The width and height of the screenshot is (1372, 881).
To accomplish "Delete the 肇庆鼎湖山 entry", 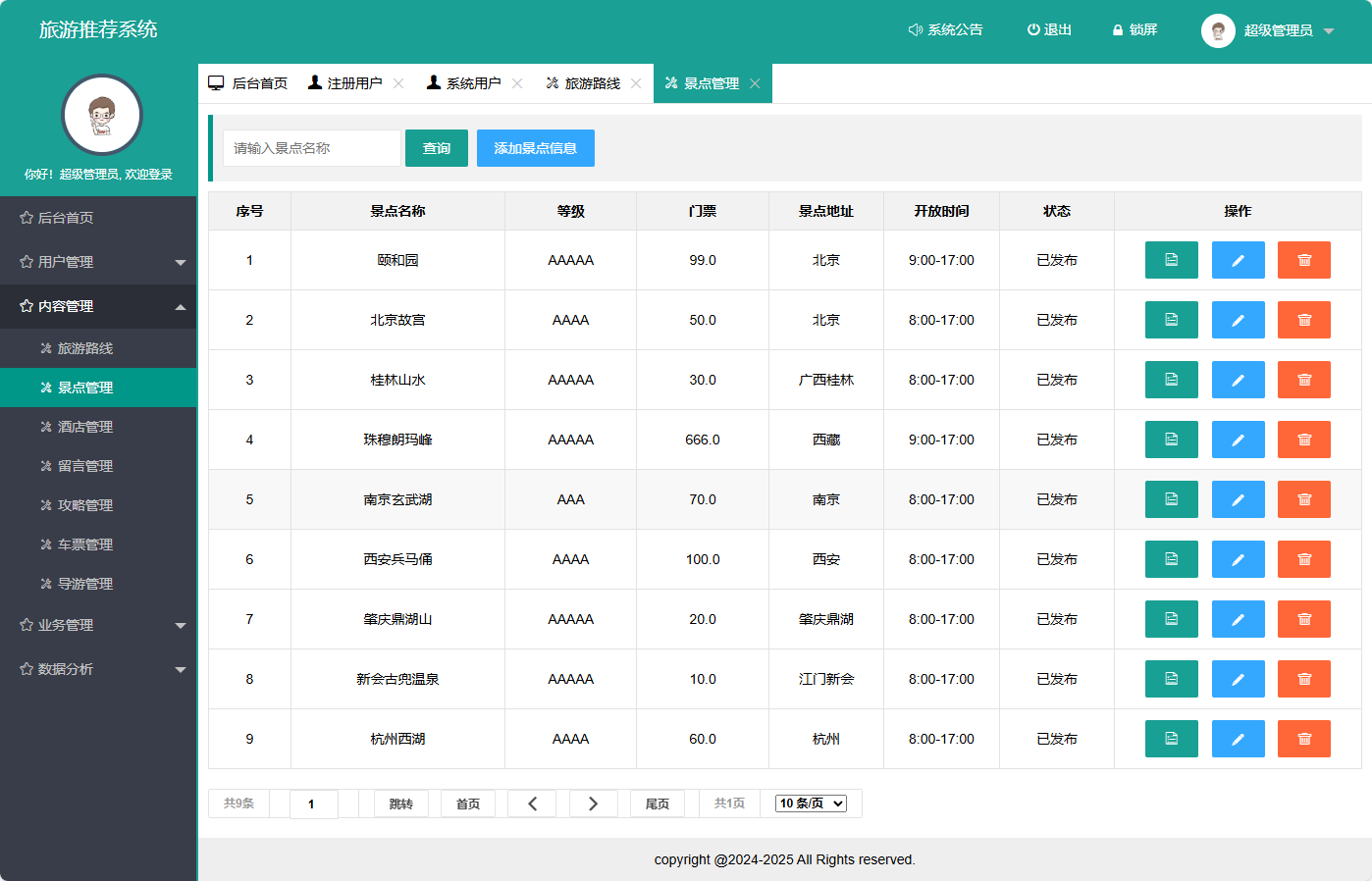I will 1304,619.
